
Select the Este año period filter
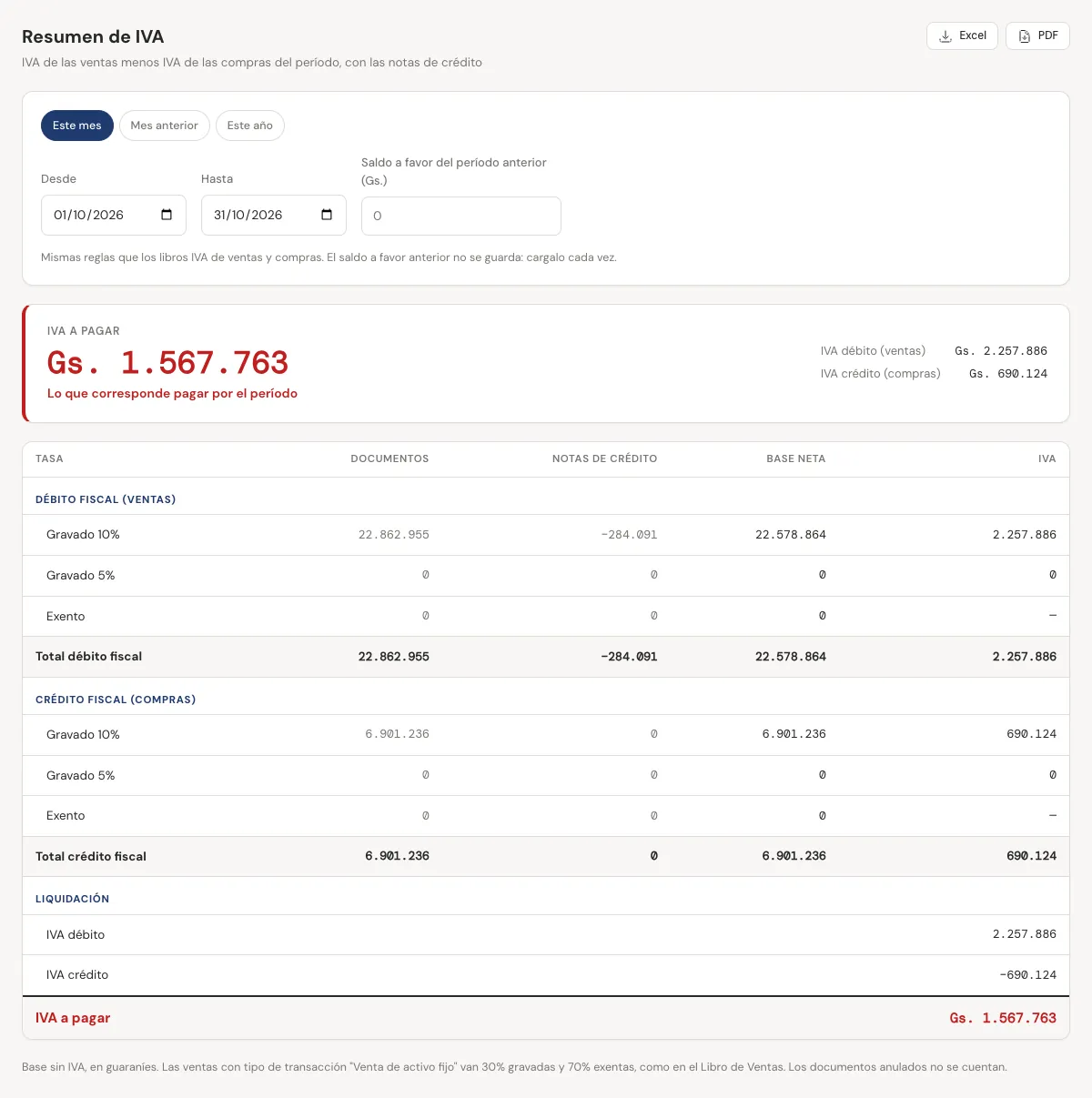[x=250, y=126]
